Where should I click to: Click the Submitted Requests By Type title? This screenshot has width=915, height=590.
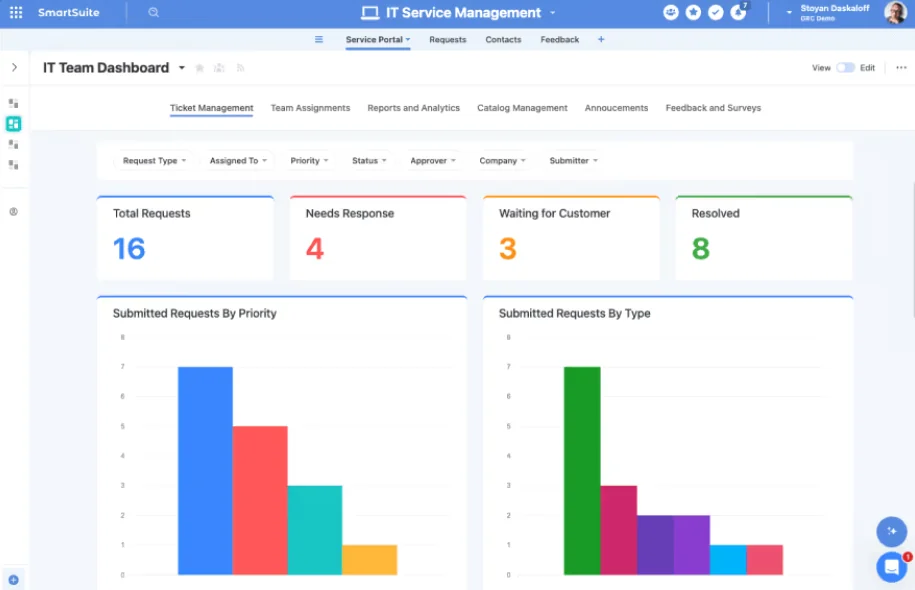(x=574, y=313)
